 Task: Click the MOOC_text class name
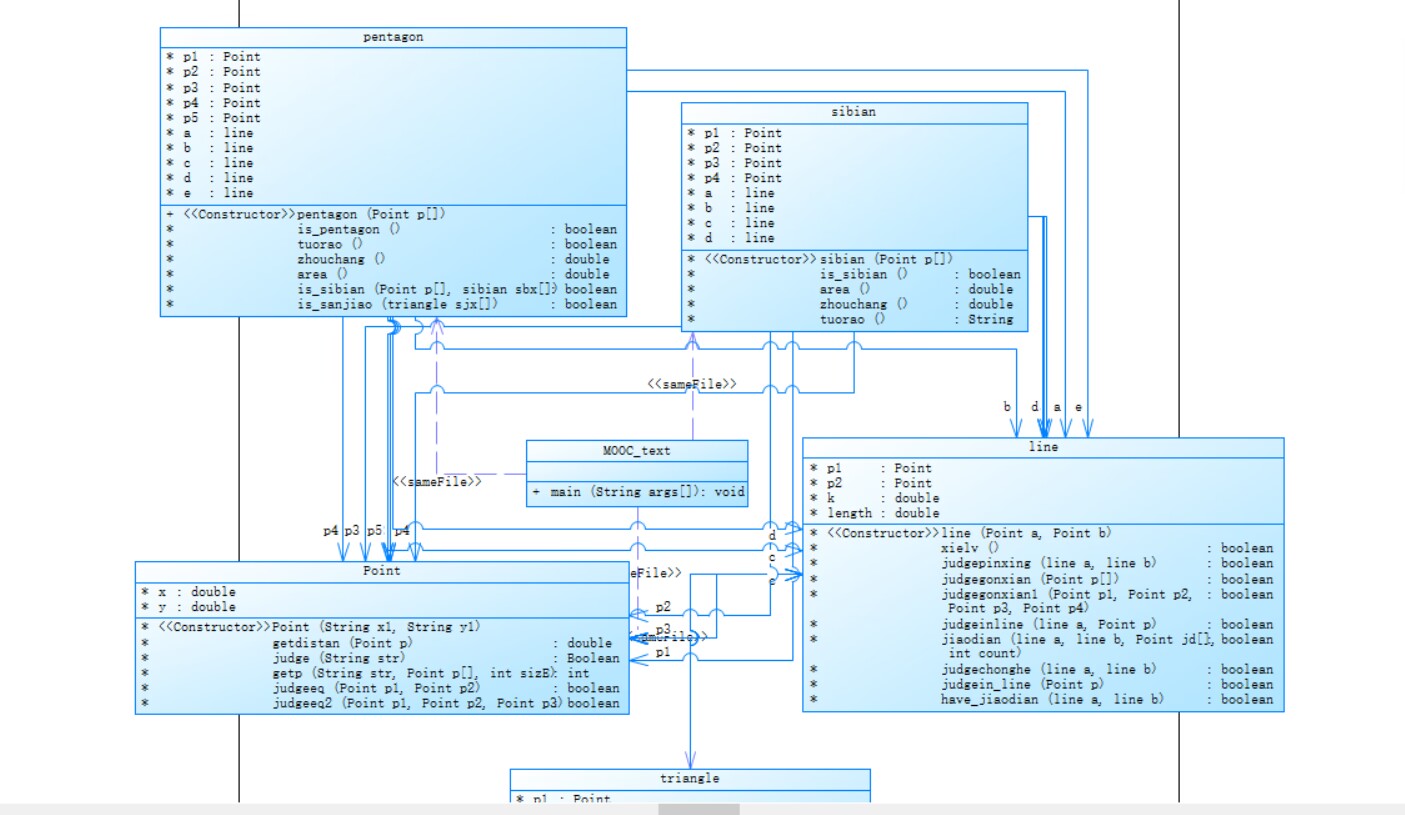tap(637, 451)
